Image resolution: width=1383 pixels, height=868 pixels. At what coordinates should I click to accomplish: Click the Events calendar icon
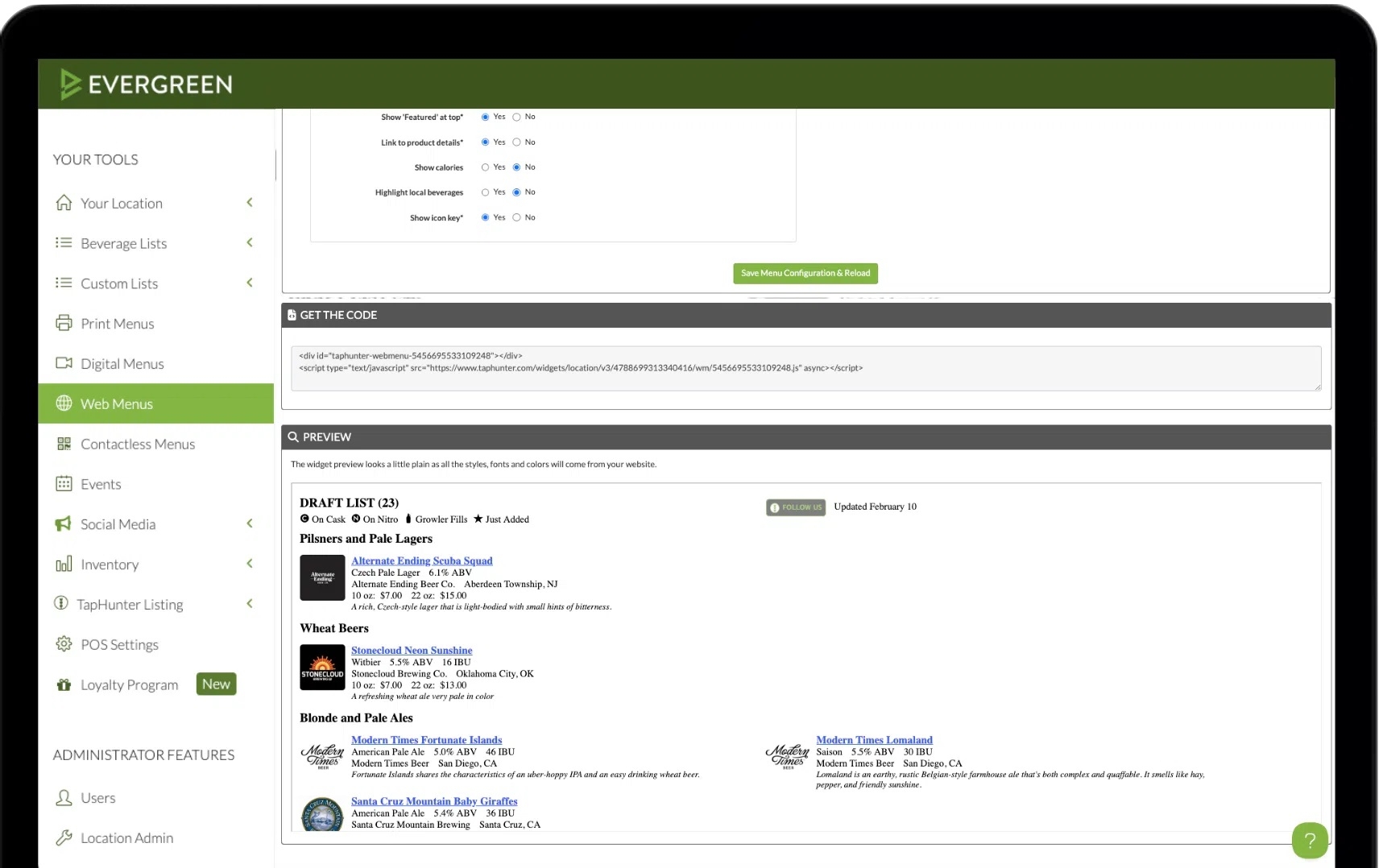64,484
